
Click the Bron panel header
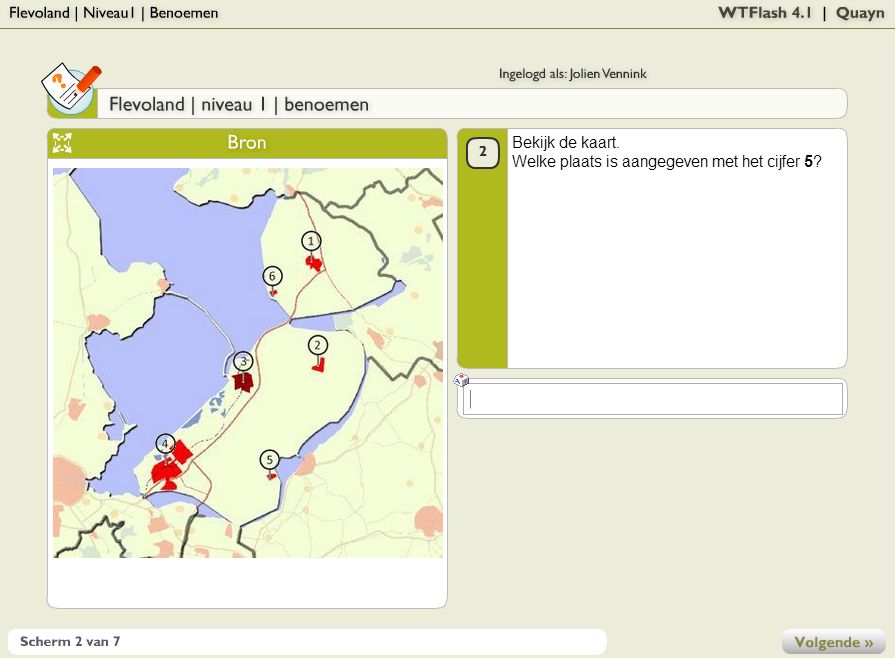click(247, 143)
